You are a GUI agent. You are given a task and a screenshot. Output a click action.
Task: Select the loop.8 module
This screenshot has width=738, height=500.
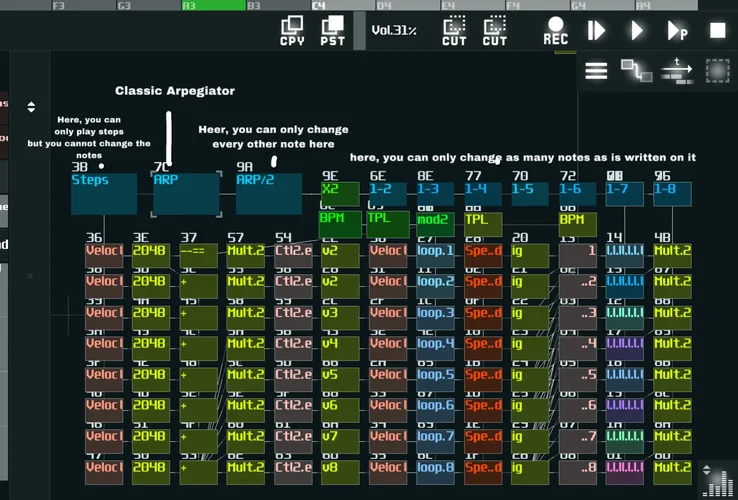(435, 473)
